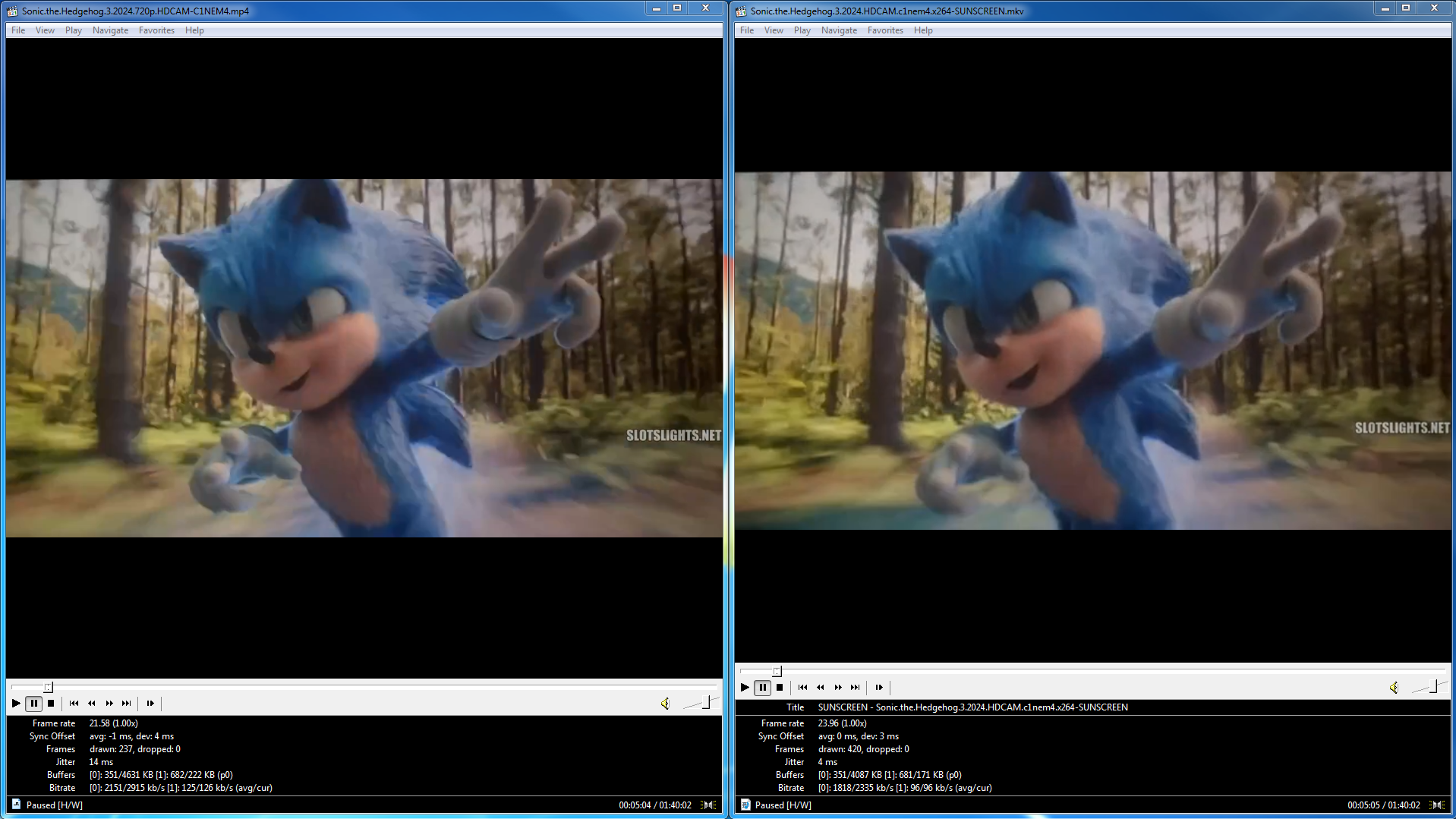
Task: Click seek bar thumb in right player
Action: pos(777,671)
